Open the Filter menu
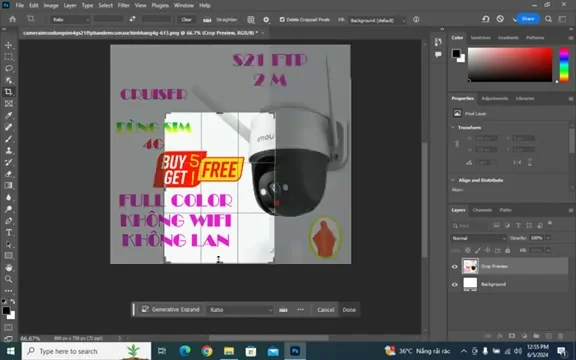Screen dimensions: 576x360 point(123,5)
